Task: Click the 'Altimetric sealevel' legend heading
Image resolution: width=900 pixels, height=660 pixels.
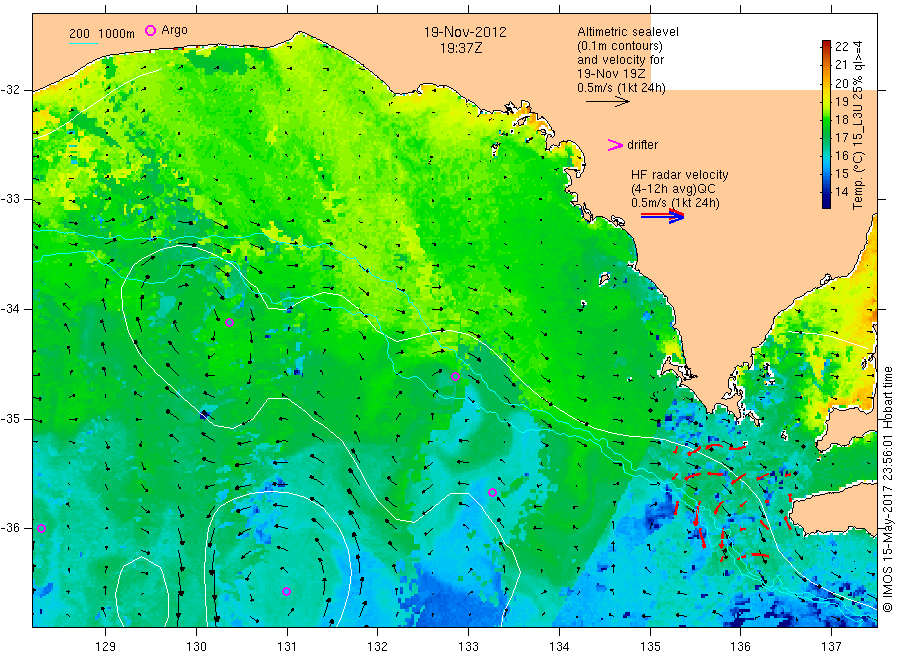Action: [628, 32]
